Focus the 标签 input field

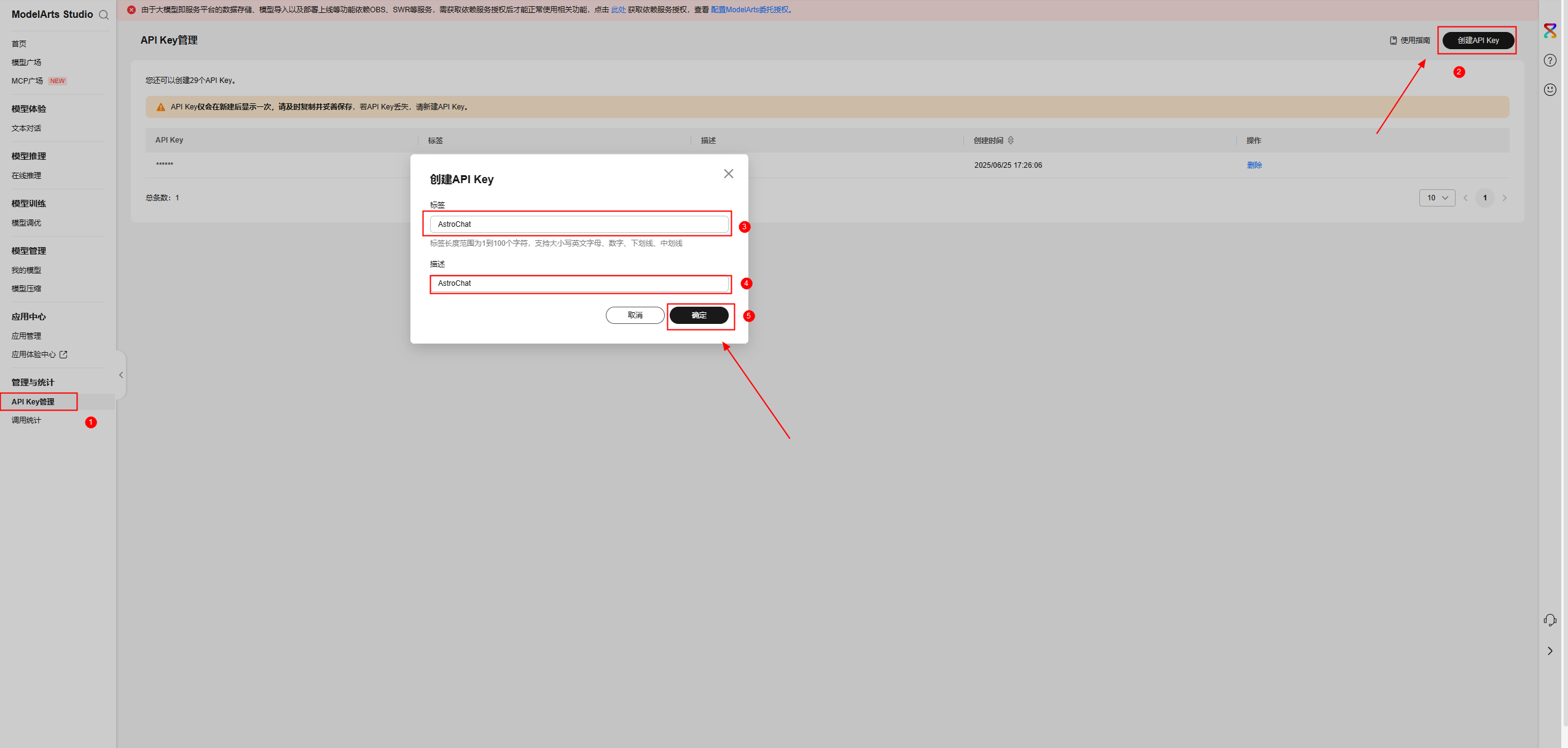click(579, 224)
